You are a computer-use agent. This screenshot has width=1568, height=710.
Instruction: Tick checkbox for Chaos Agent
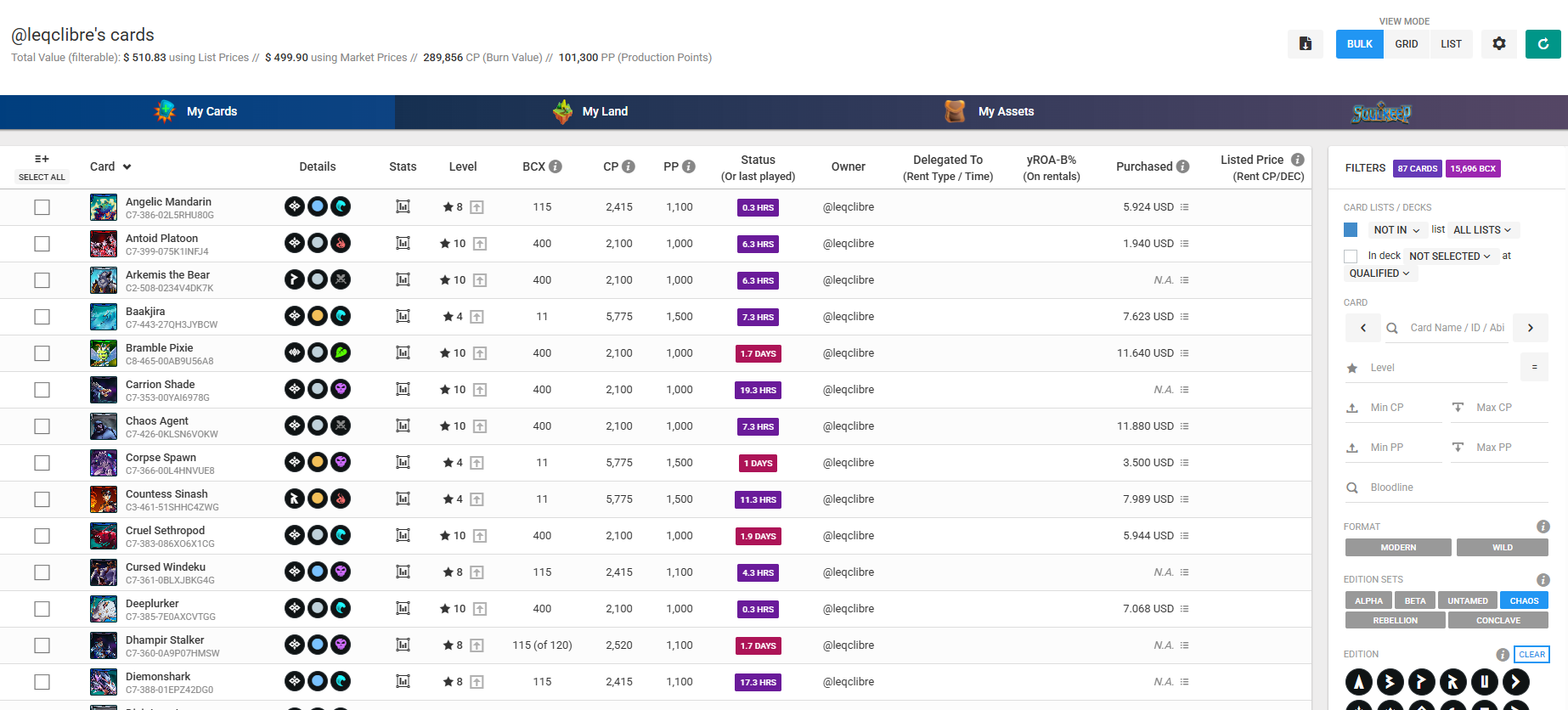42,426
